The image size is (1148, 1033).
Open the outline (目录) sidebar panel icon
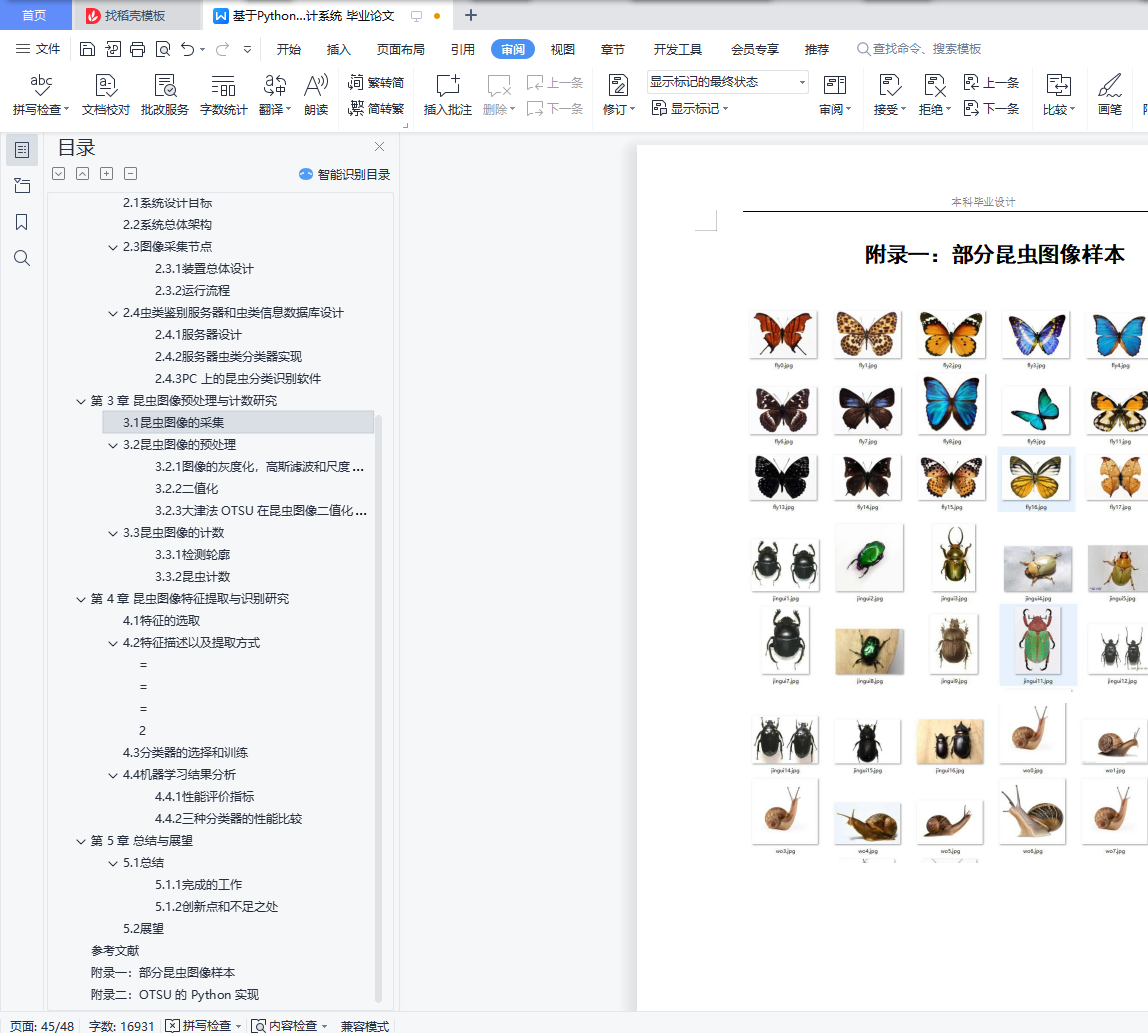22,150
